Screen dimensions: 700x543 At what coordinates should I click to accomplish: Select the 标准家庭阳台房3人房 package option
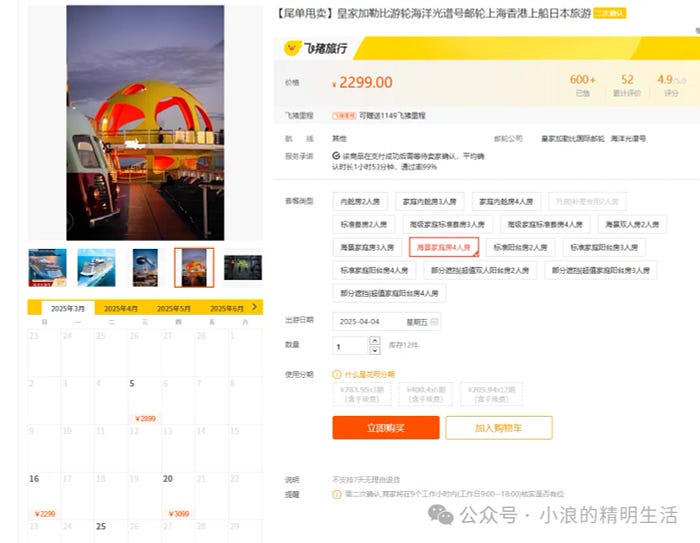[x=604, y=247]
